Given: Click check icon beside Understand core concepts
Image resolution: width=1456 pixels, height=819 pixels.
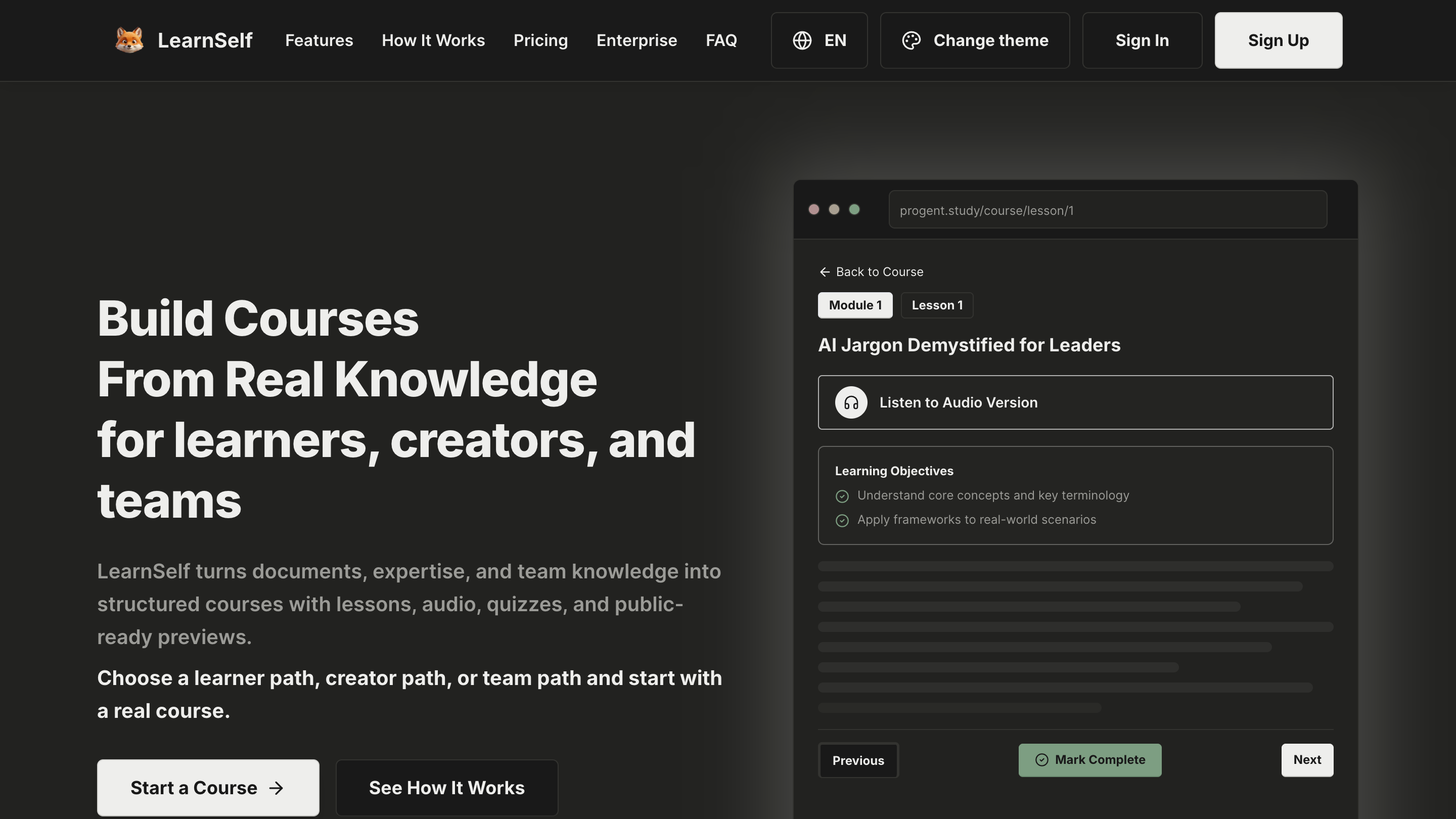Looking at the screenshot, I should pos(842,496).
